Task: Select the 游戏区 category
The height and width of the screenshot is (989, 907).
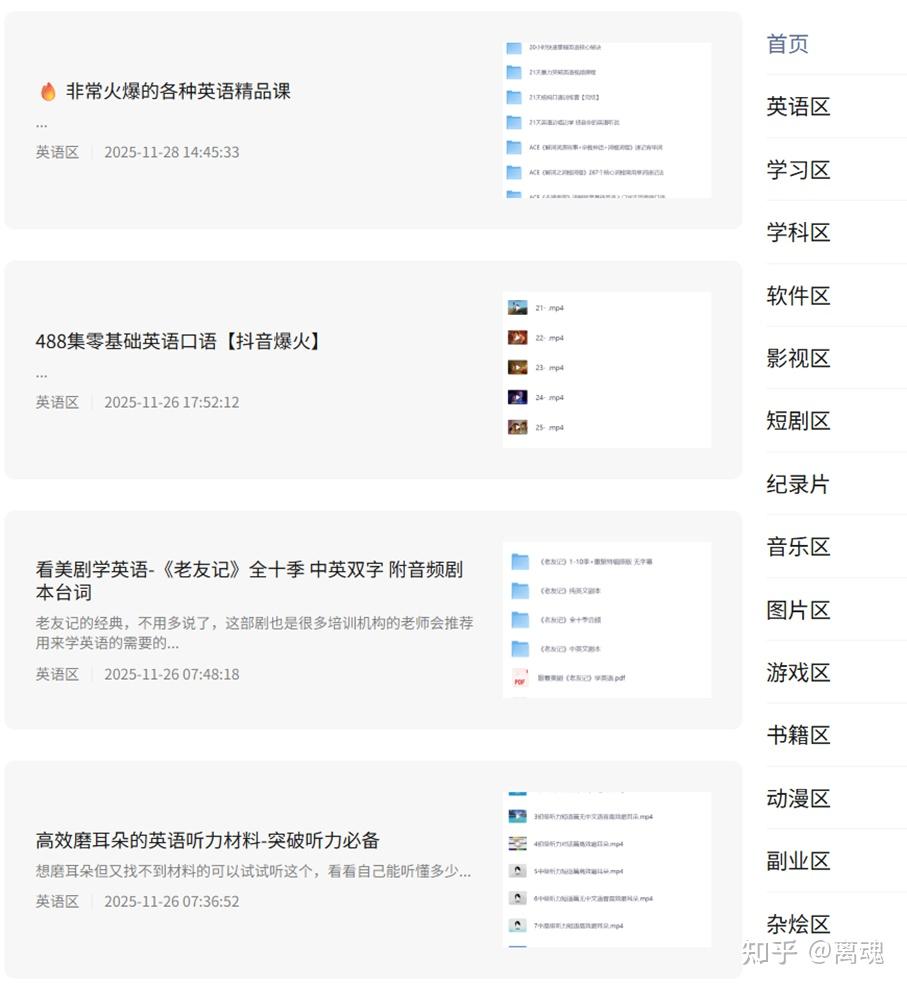Action: 798,672
